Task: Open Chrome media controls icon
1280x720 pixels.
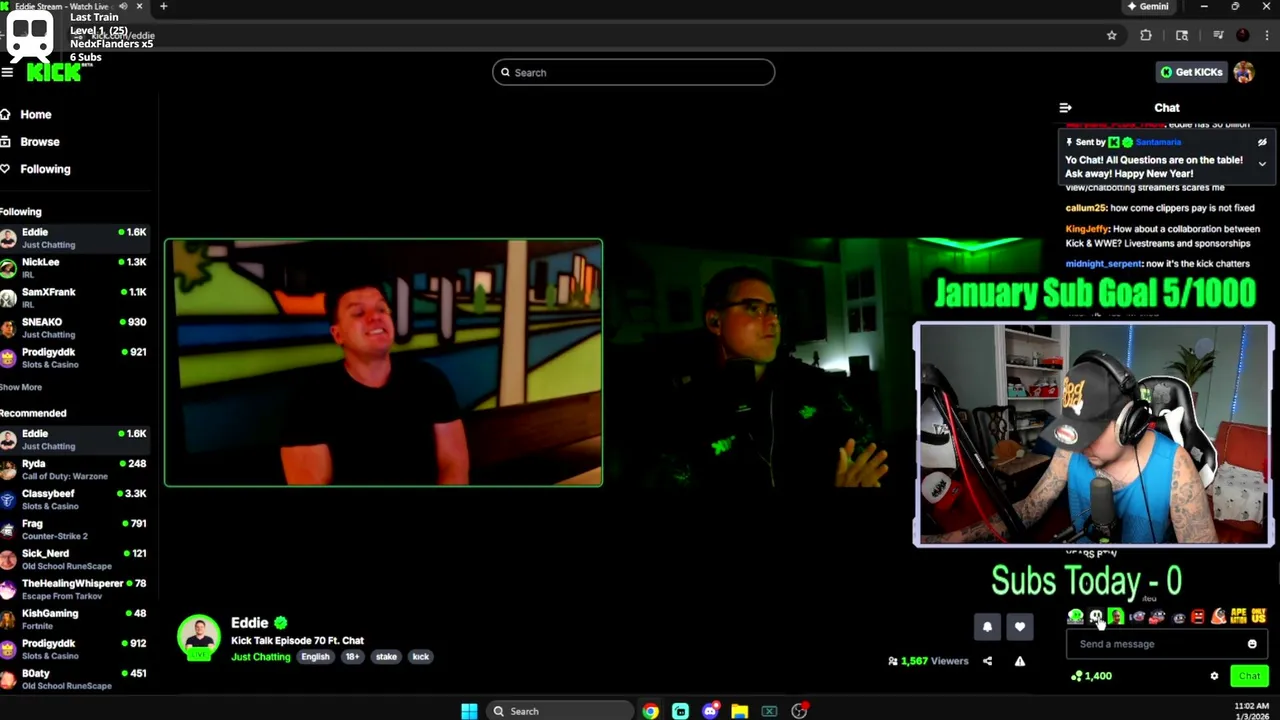Action: pos(1218,35)
